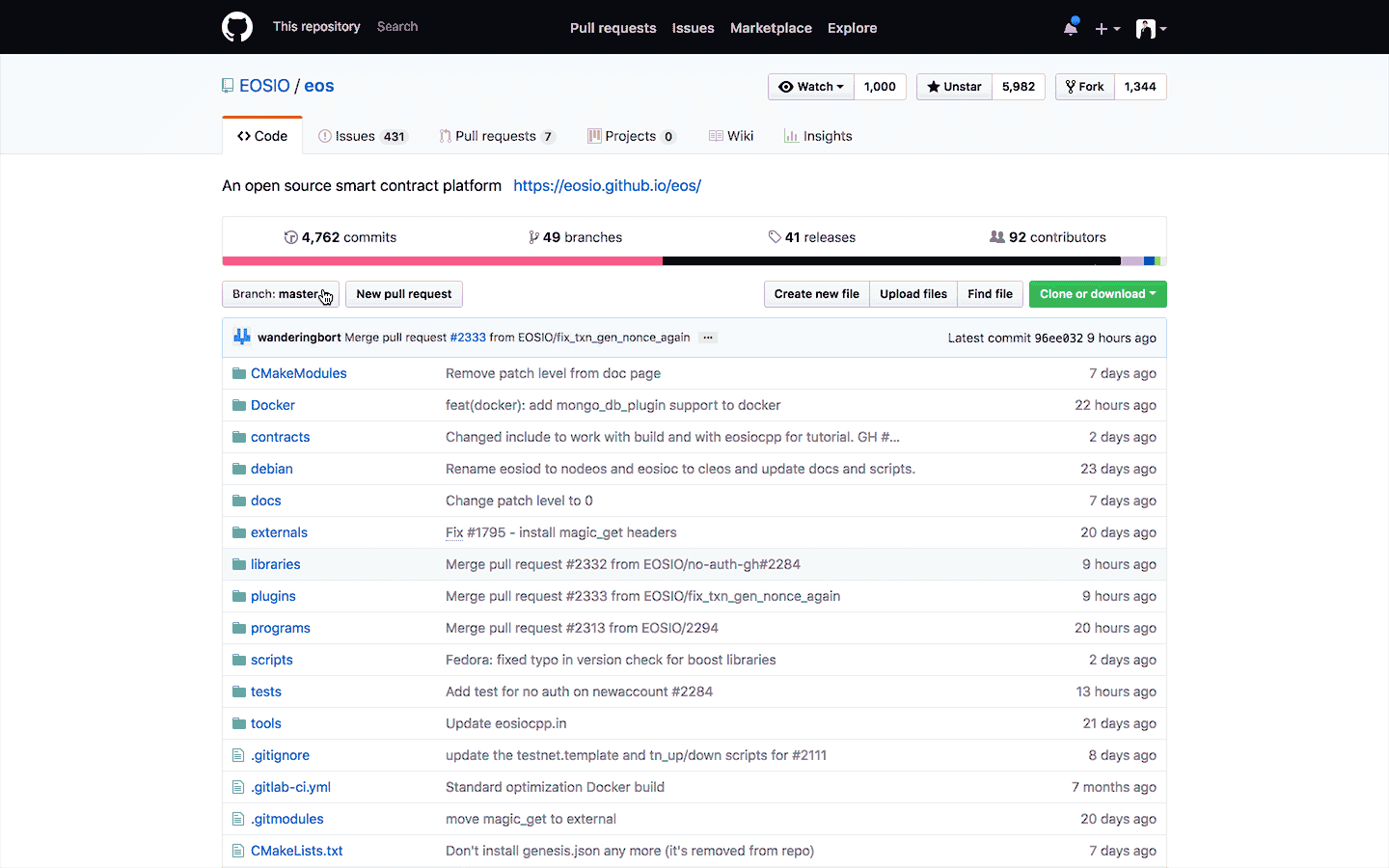Open Explore in the top navigation
This screenshot has width=1389, height=868.
coord(853,28)
